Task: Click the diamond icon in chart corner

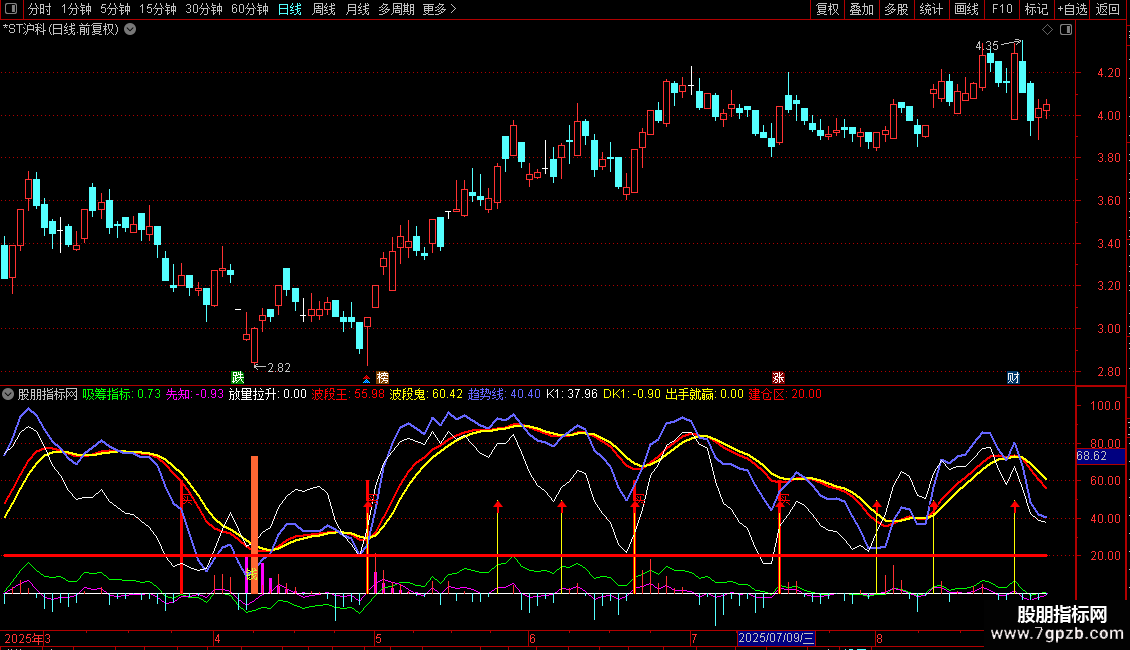Action: point(1048,30)
